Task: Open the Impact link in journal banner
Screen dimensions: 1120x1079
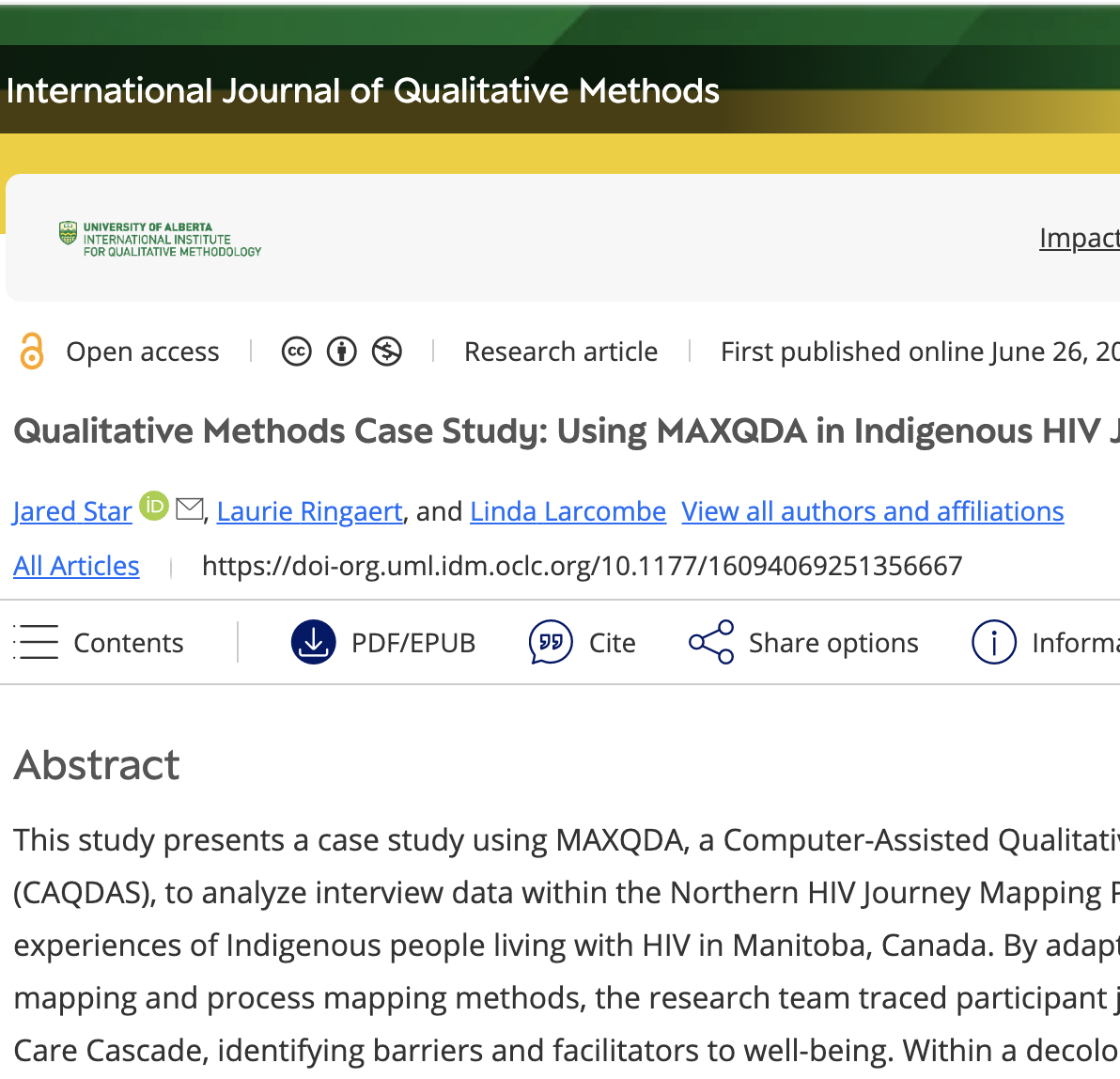Action: [x=1080, y=238]
